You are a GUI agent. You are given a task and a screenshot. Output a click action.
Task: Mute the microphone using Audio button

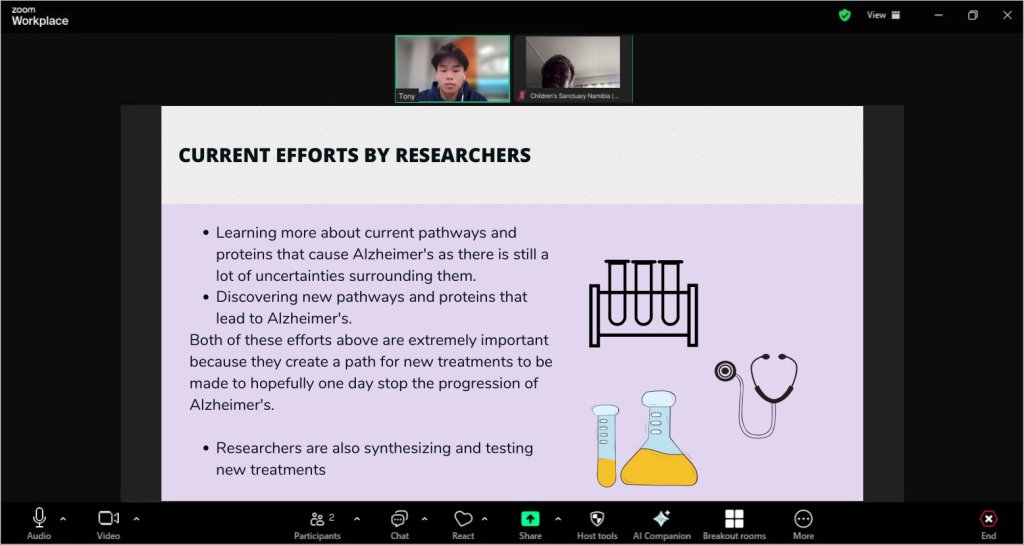pos(39,524)
